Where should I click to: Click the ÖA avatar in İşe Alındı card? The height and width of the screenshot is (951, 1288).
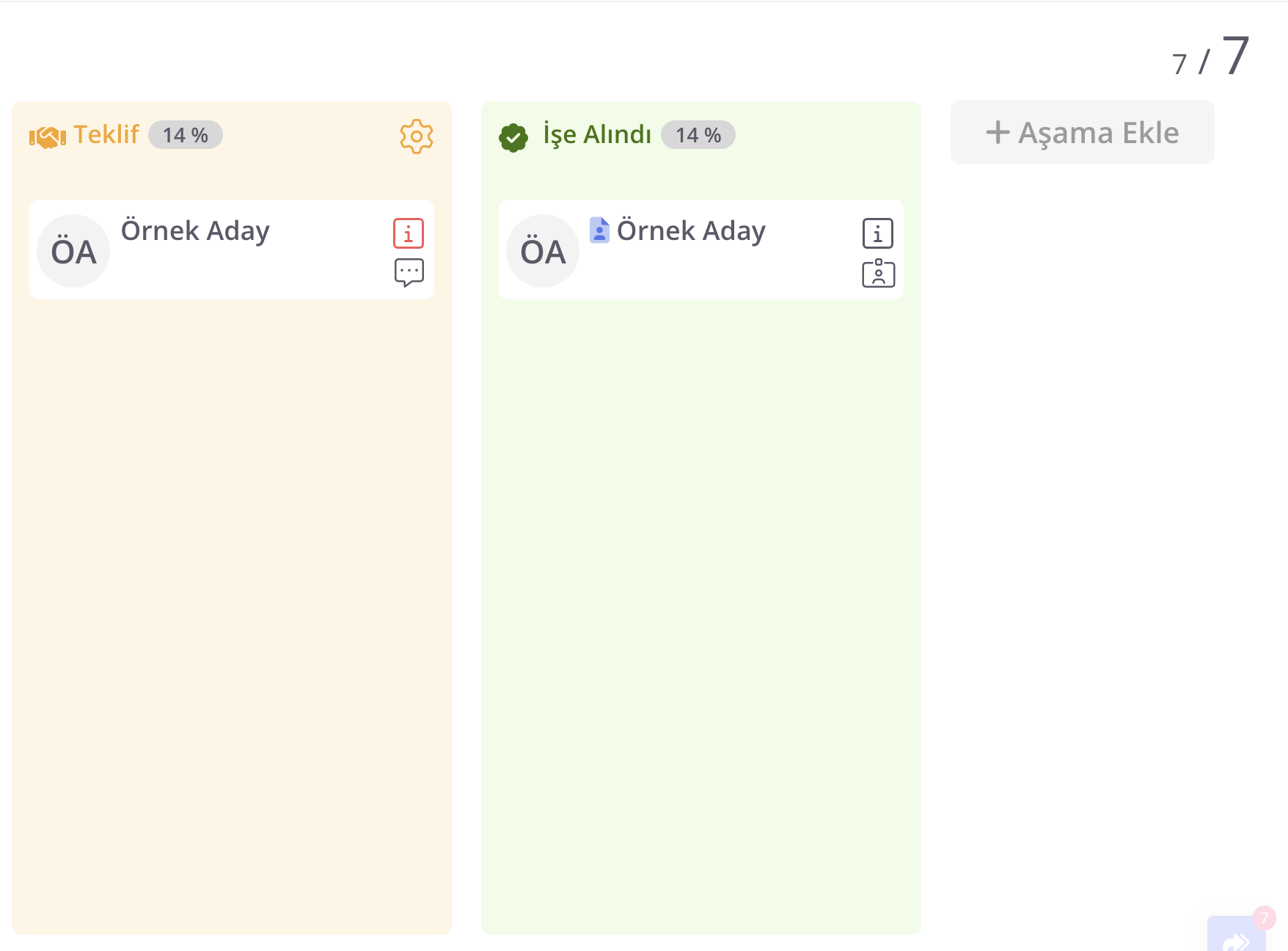pos(543,251)
